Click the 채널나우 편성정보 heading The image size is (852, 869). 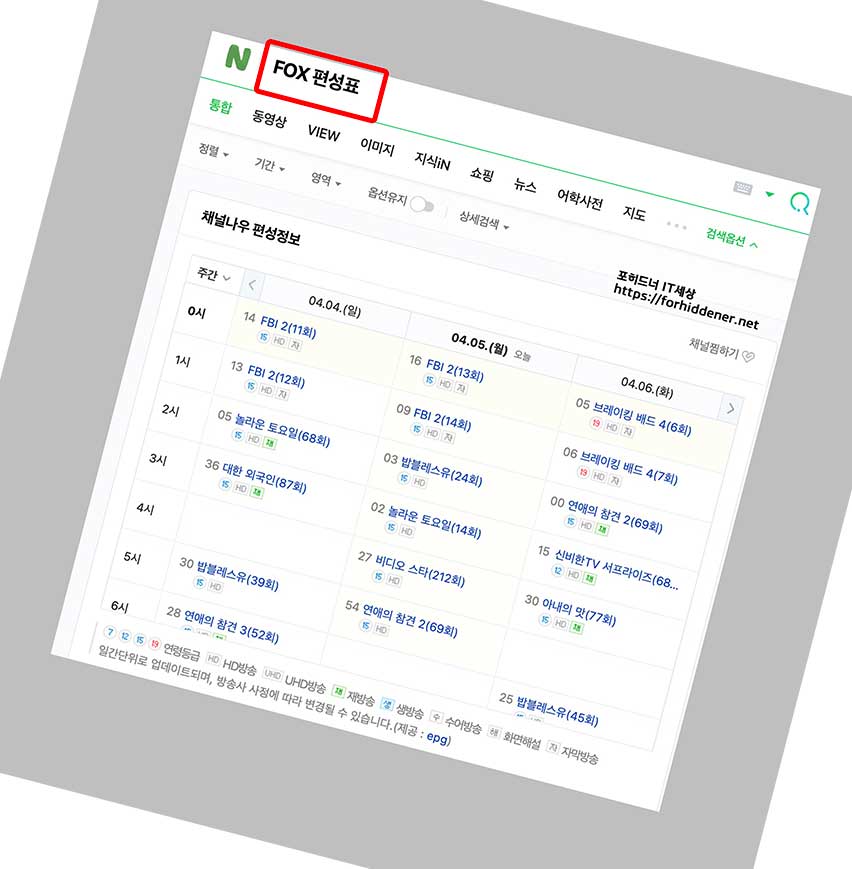[251, 228]
